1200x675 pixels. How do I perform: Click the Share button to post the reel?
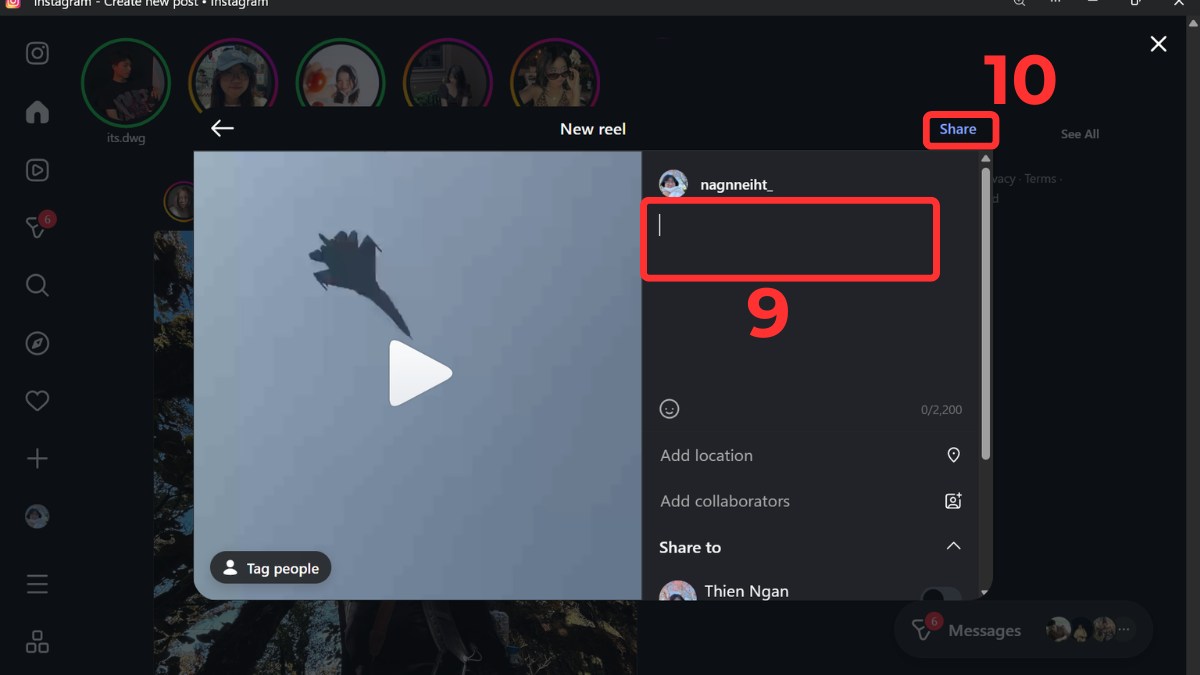[x=959, y=129]
